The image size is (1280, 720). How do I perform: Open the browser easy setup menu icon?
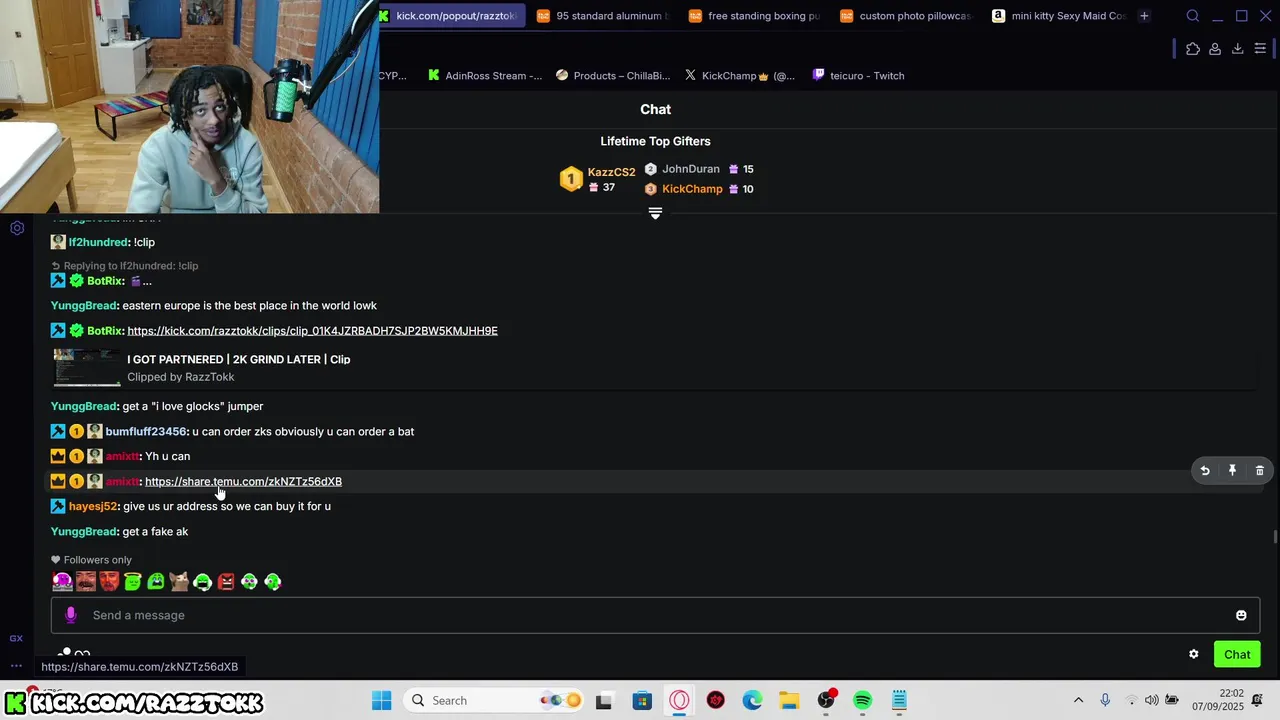tap(1260, 49)
